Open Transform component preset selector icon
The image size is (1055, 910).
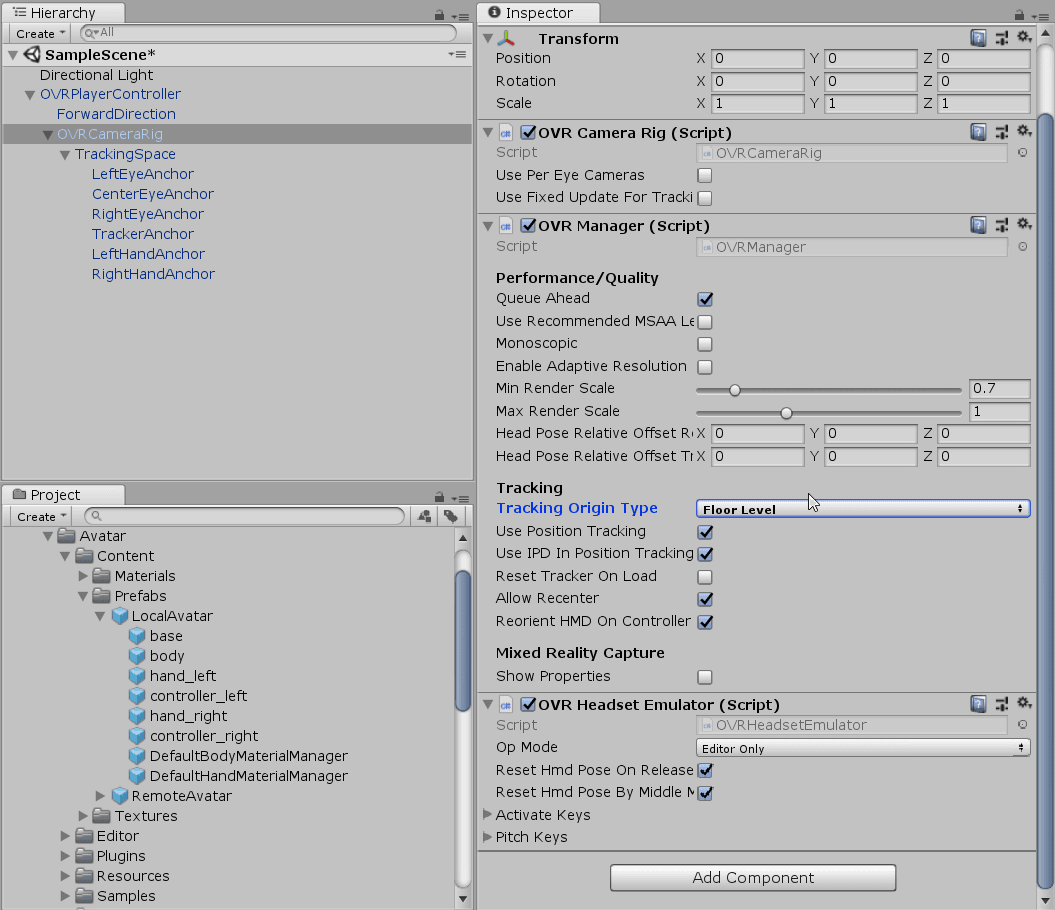(x=1002, y=38)
